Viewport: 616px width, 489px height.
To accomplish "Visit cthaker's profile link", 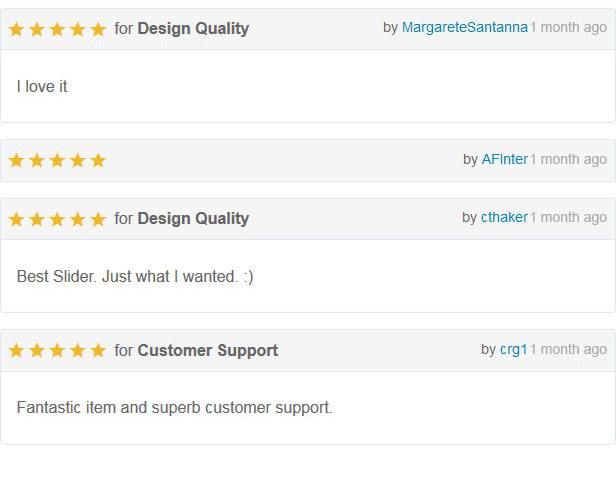I will click(504, 217).
